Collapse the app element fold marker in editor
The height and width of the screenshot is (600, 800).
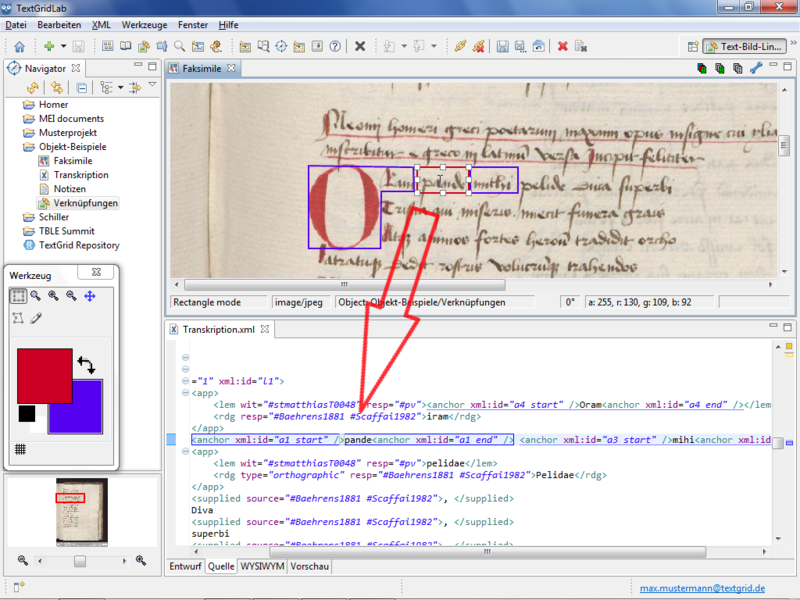point(185,394)
